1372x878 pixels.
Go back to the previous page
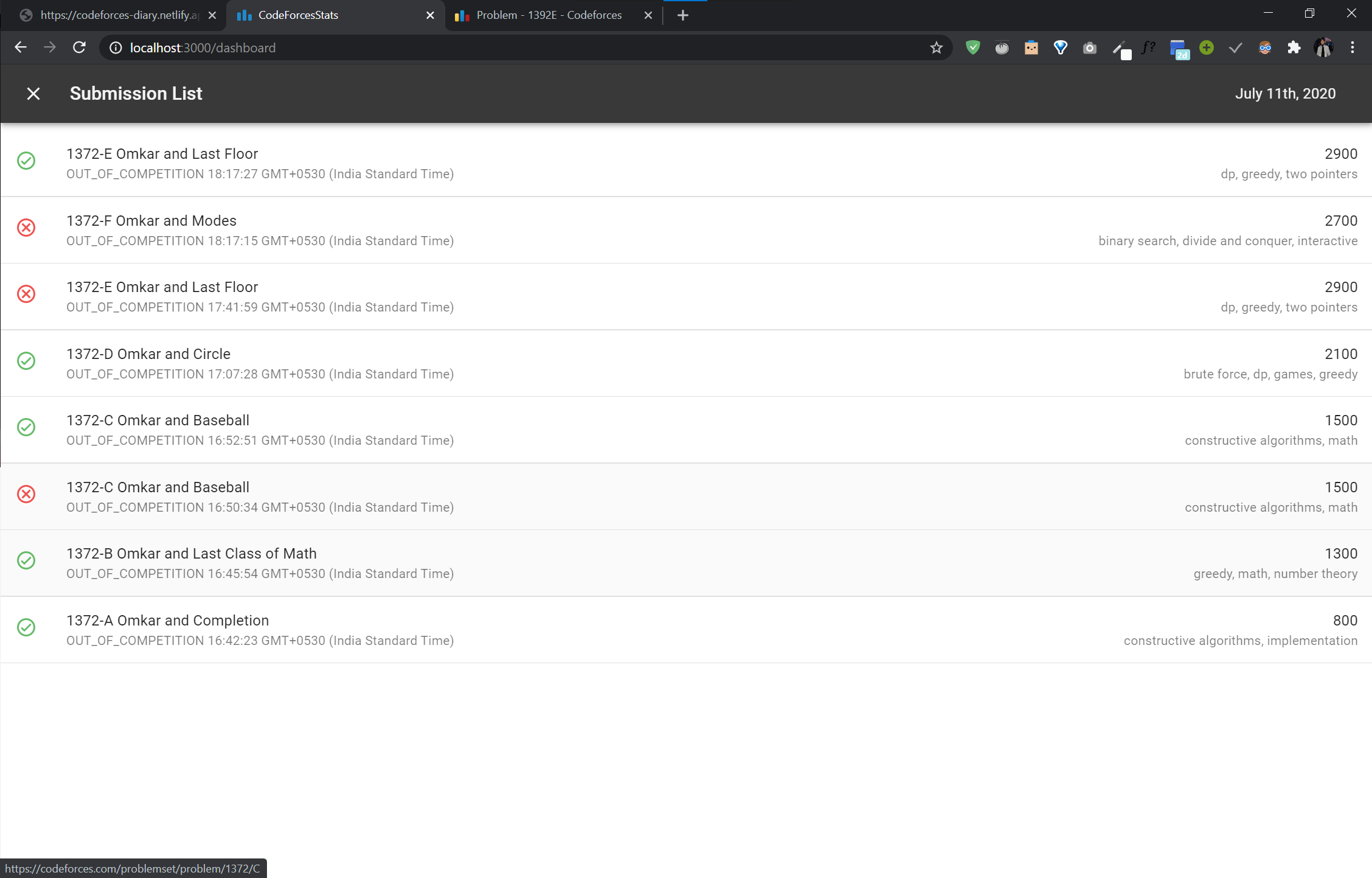[x=21, y=47]
